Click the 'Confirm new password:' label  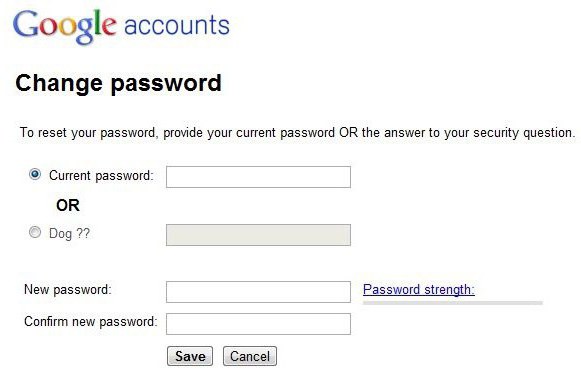(x=91, y=322)
